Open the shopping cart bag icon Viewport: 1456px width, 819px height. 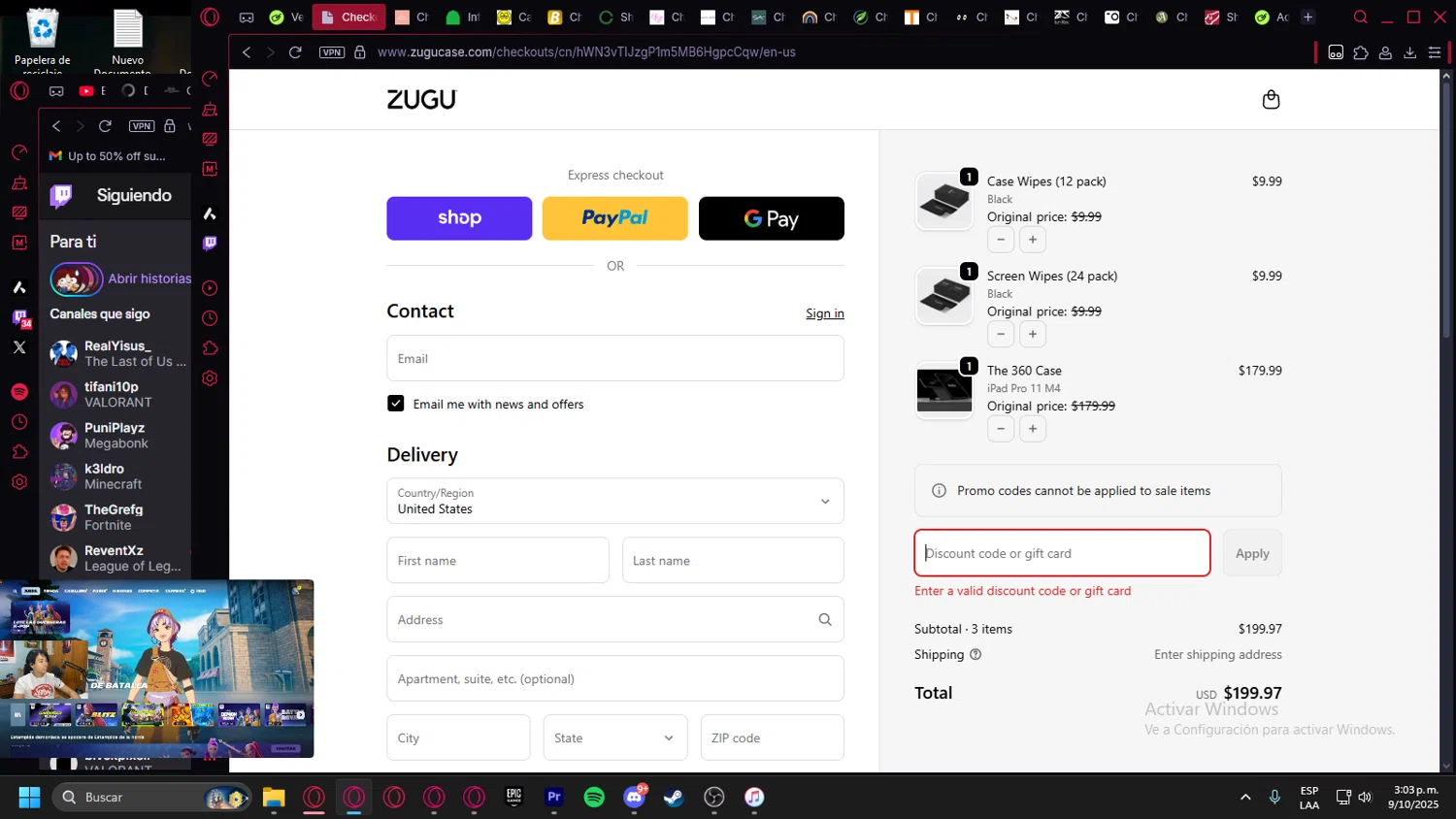(1271, 99)
